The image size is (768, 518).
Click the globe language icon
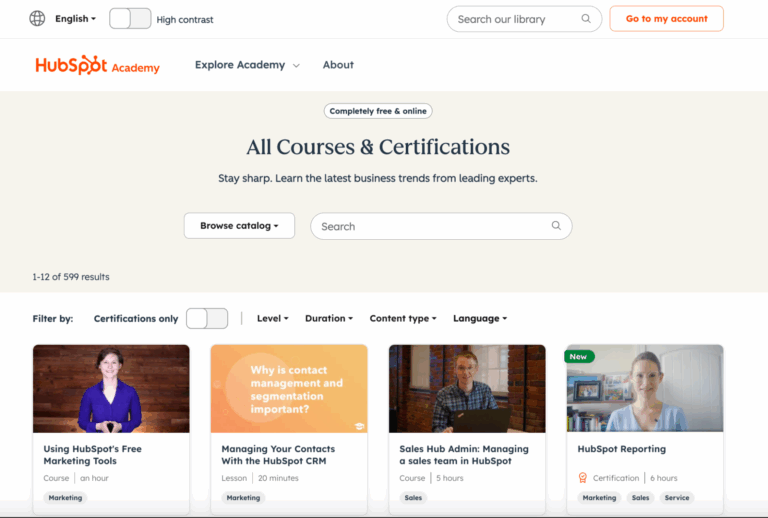coord(37,18)
